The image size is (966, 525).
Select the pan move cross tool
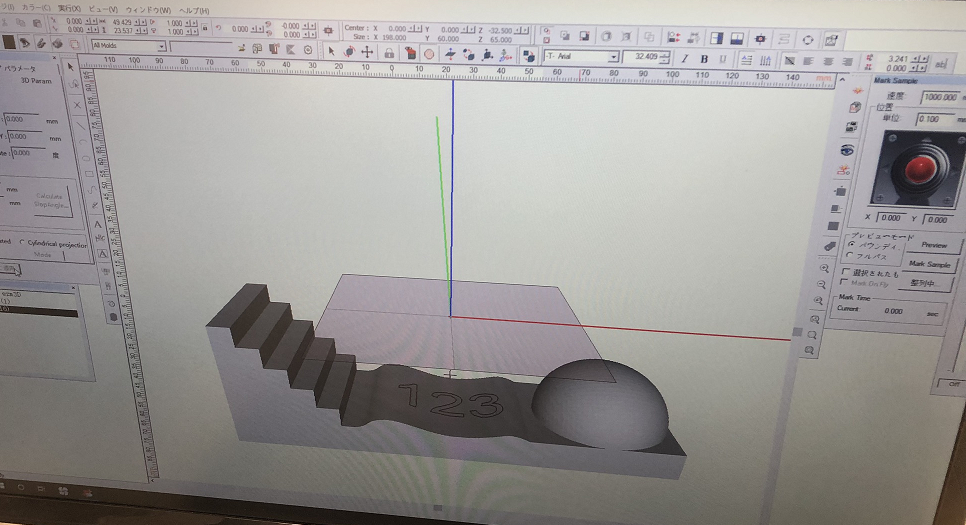[x=367, y=52]
